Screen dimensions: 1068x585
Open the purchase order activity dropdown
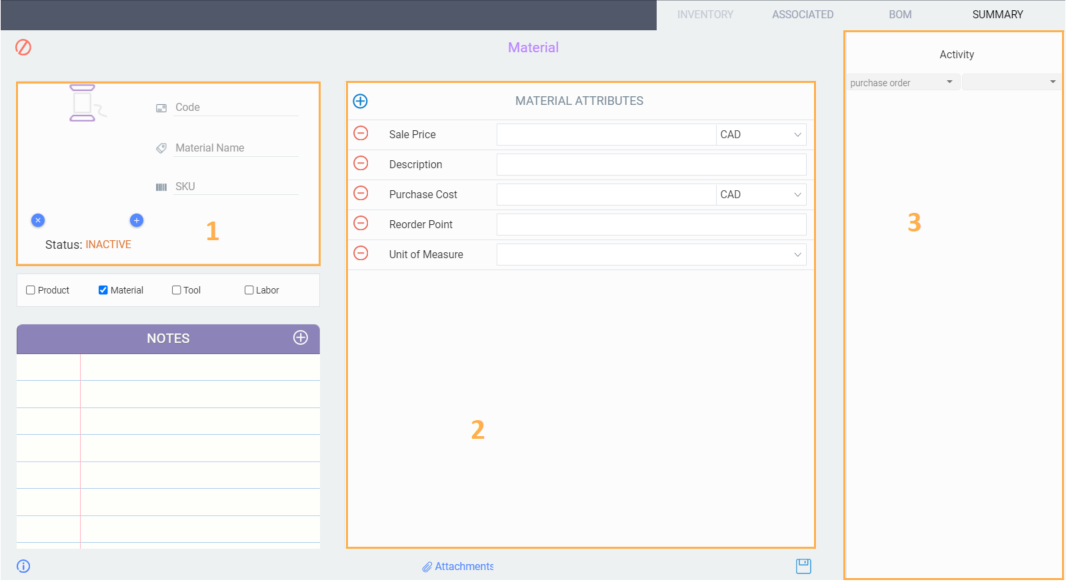pyautogui.click(x=902, y=82)
